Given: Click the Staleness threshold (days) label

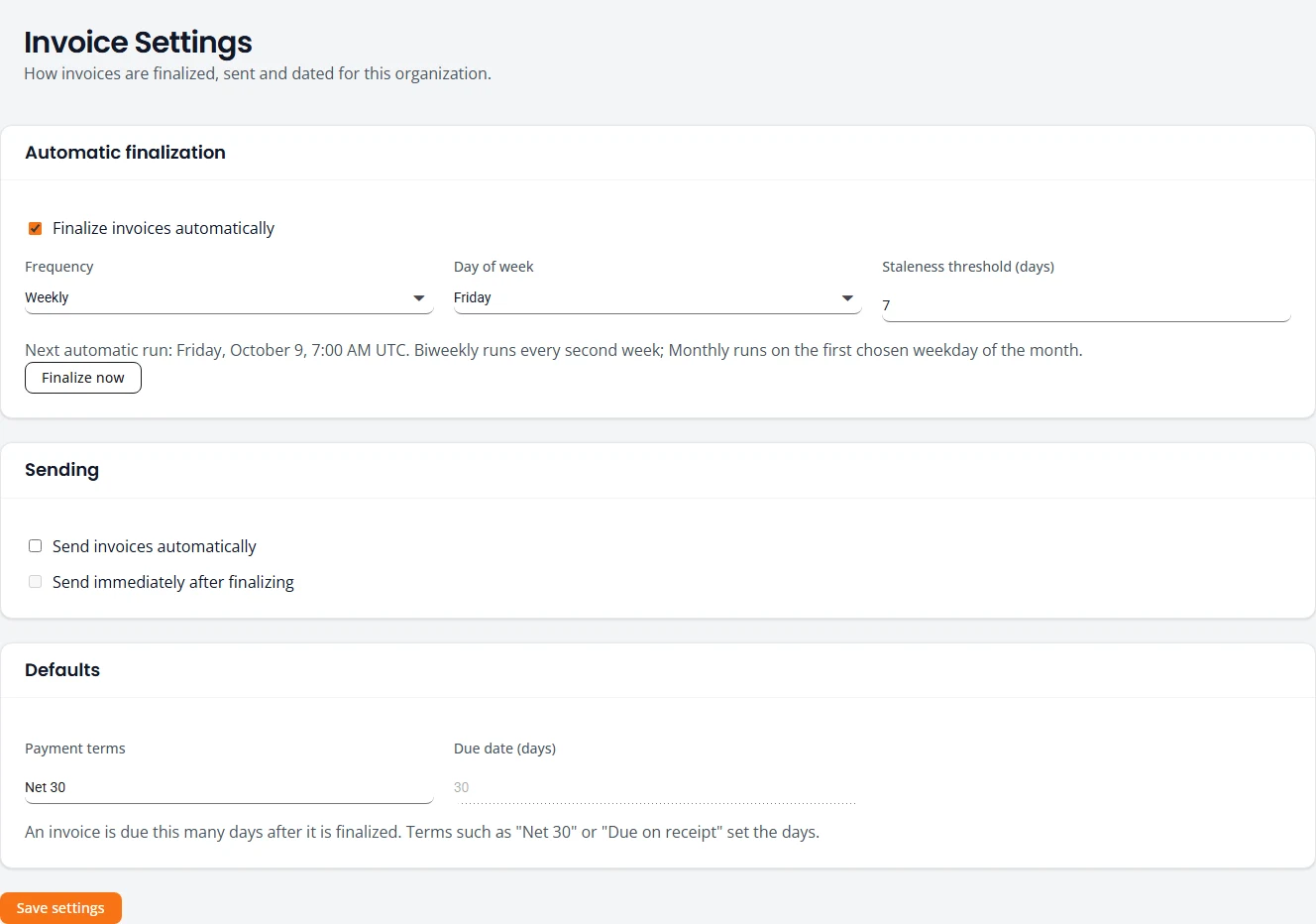Looking at the screenshot, I should pos(968,267).
